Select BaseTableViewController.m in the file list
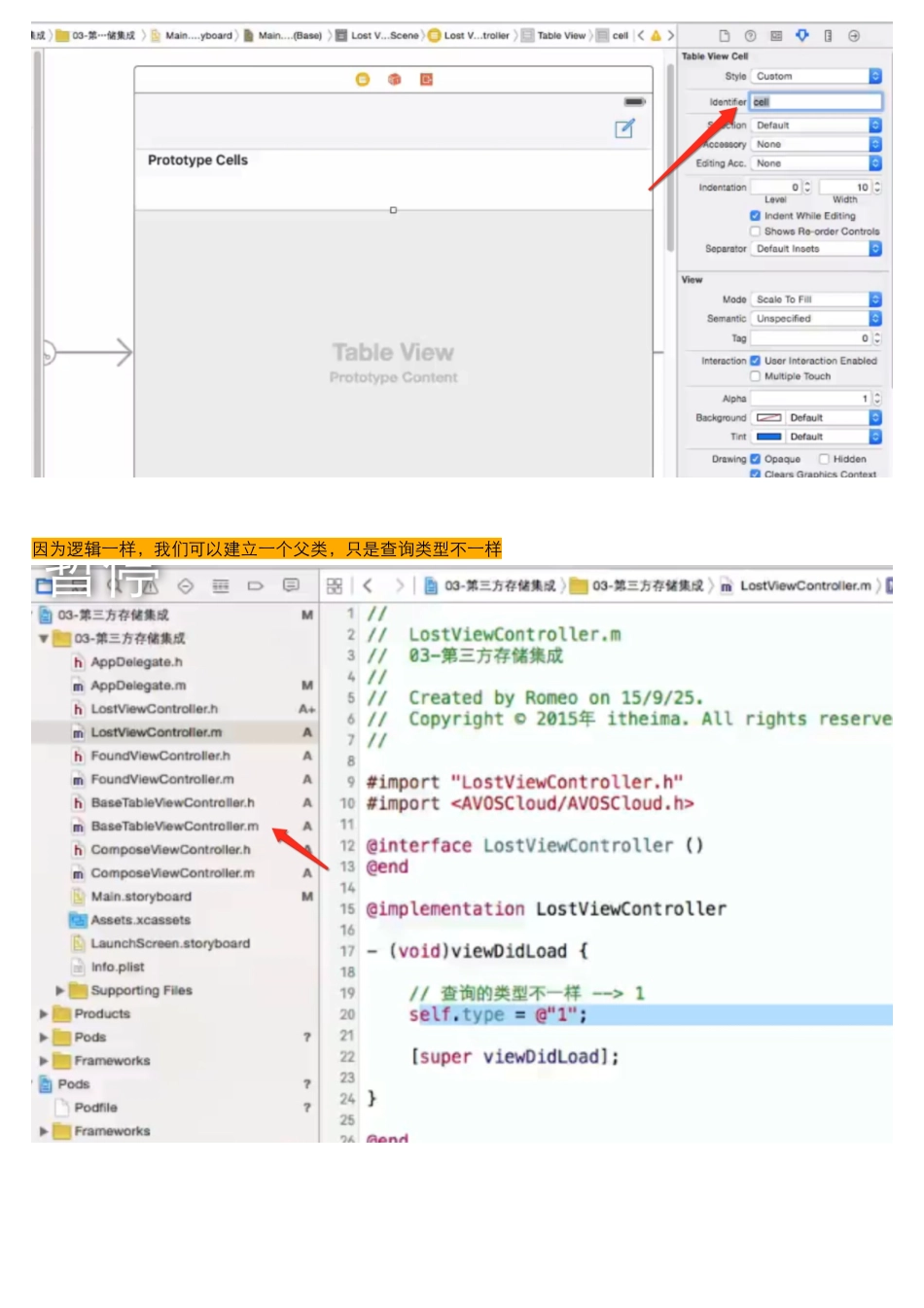Viewport: 924px width, 1308px height. click(x=174, y=826)
